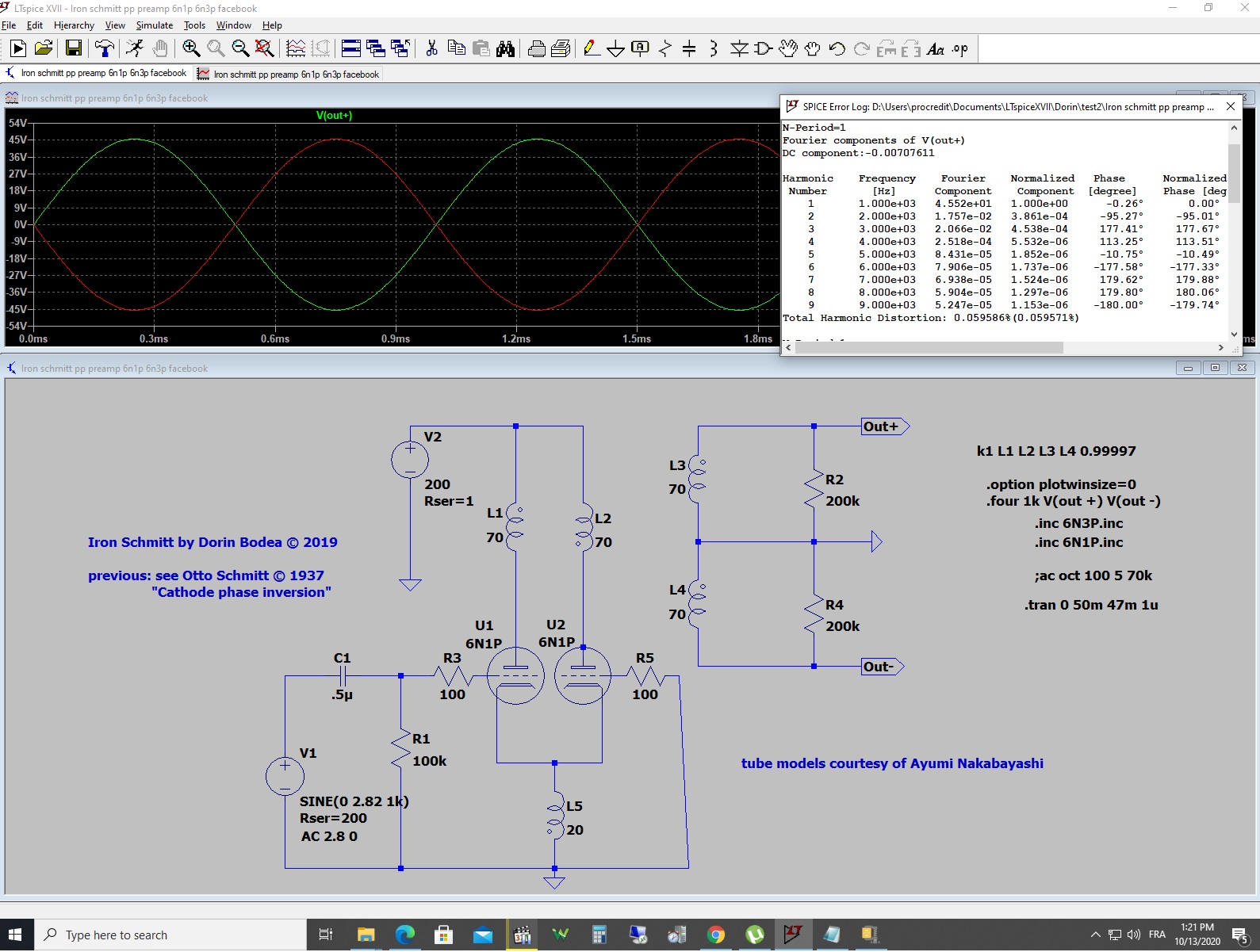
Task: Open the View menu
Action: coord(115,25)
